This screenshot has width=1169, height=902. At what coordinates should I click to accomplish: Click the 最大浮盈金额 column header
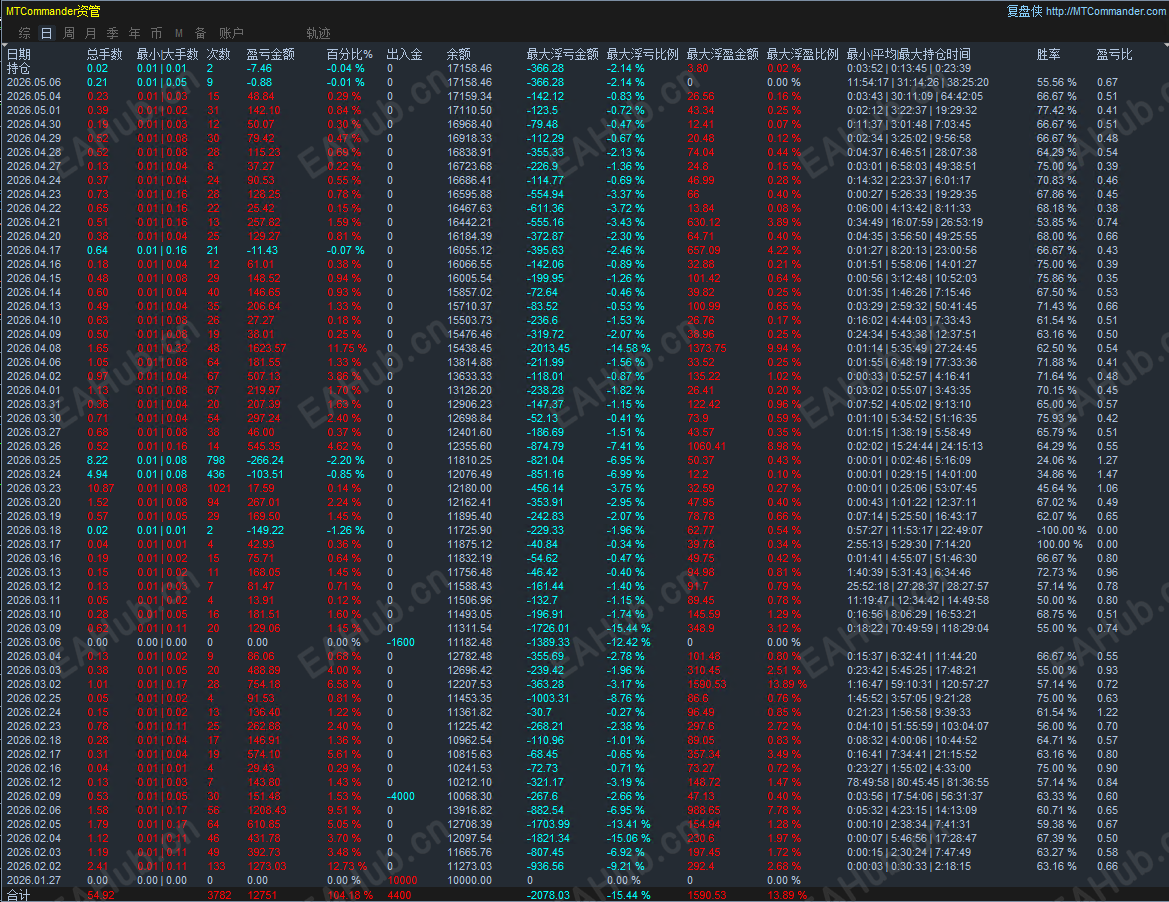(722, 54)
